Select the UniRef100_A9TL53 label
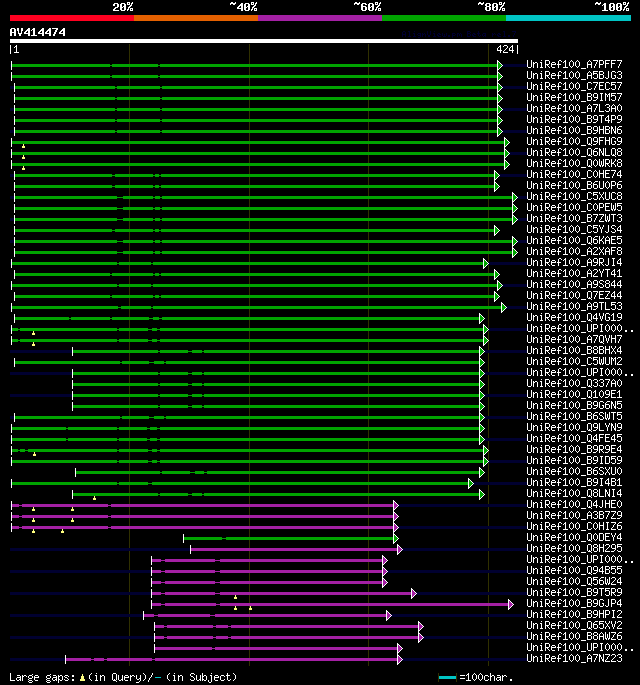 click(x=574, y=306)
